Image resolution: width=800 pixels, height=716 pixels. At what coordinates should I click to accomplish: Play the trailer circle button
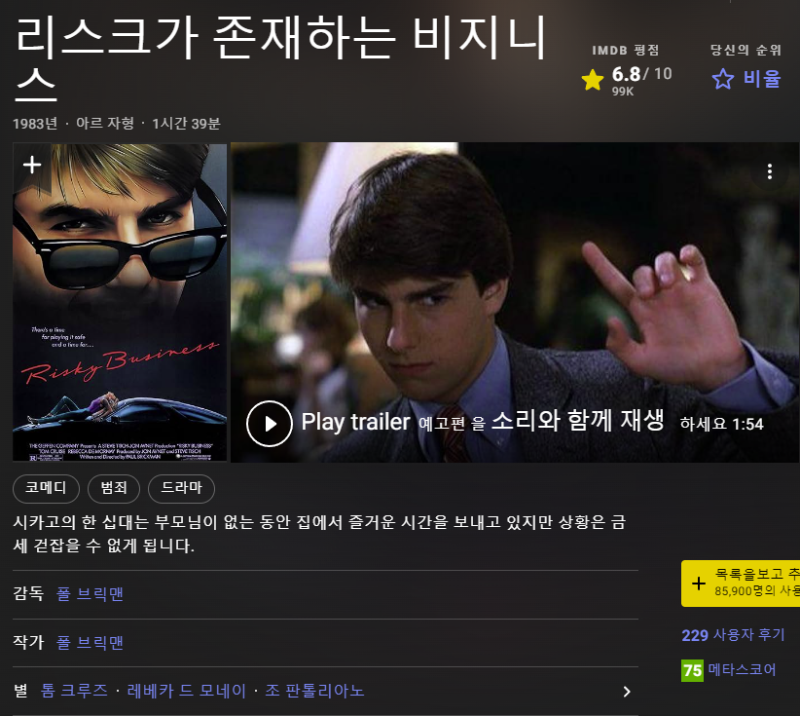click(269, 424)
